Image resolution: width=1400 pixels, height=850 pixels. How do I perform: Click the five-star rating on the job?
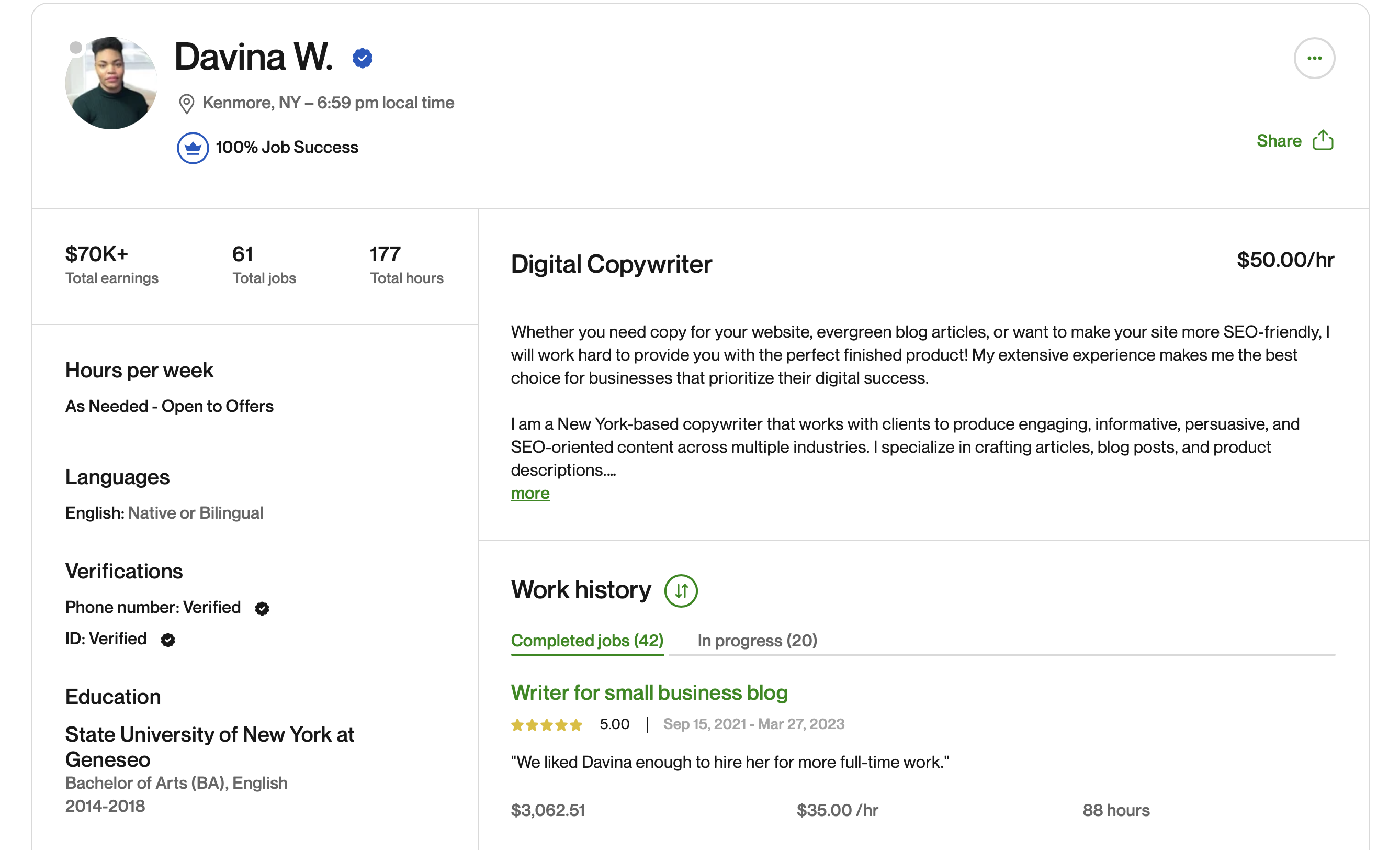pos(546,724)
